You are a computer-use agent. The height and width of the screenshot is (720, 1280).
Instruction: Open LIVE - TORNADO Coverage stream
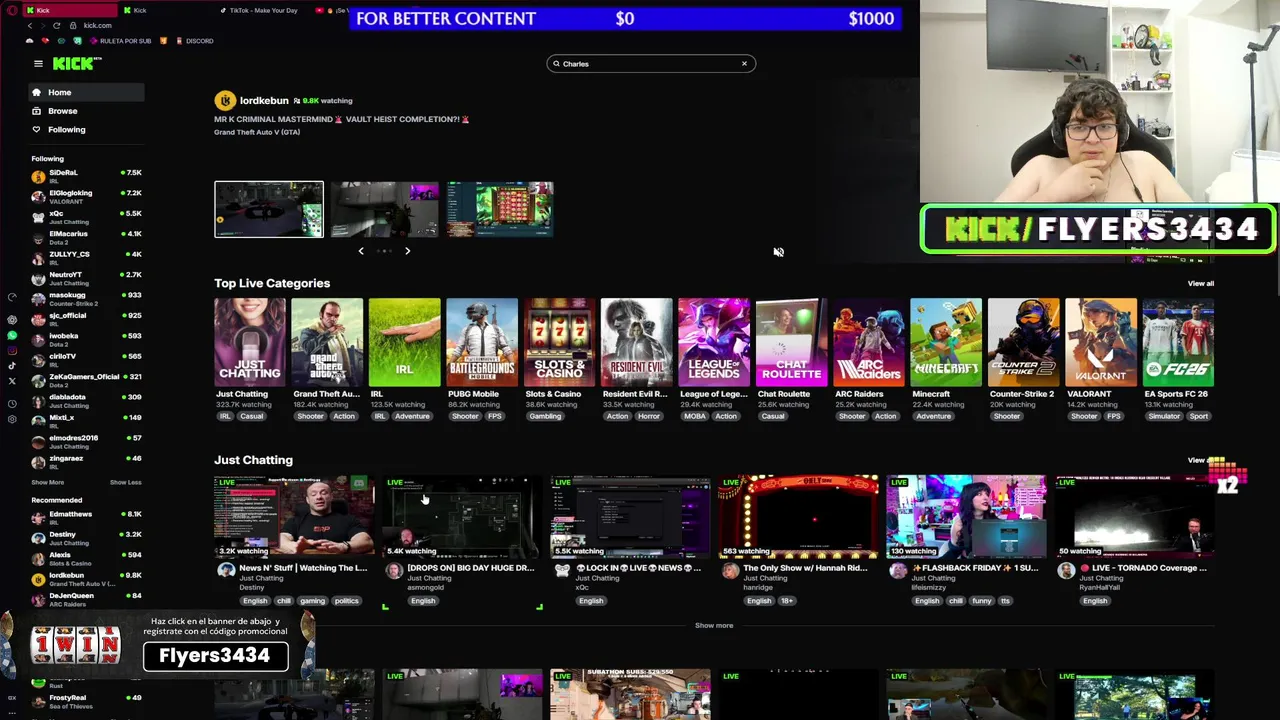click(1134, 516)
